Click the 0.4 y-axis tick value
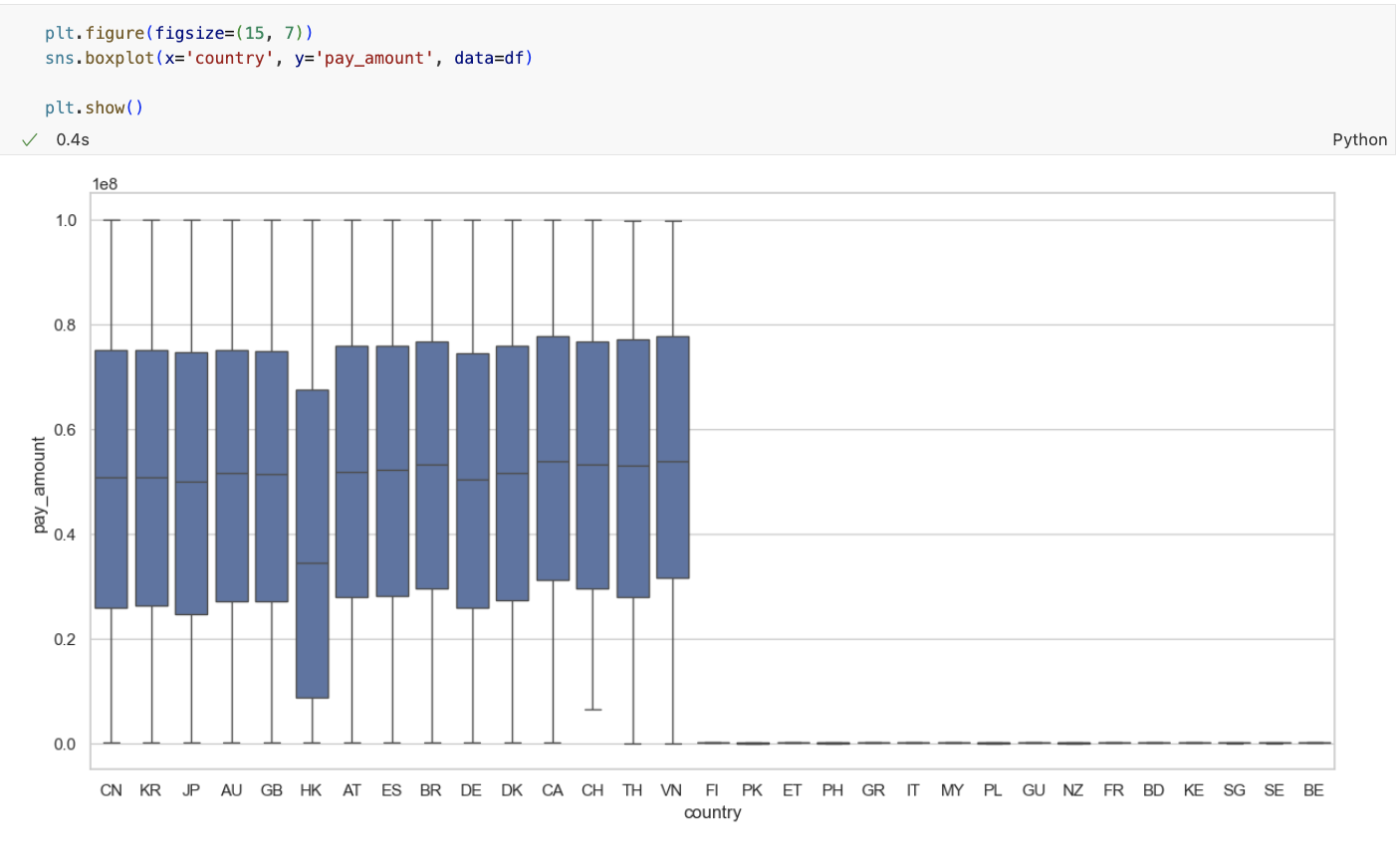 pyautogui.click(x=66, y=535)
